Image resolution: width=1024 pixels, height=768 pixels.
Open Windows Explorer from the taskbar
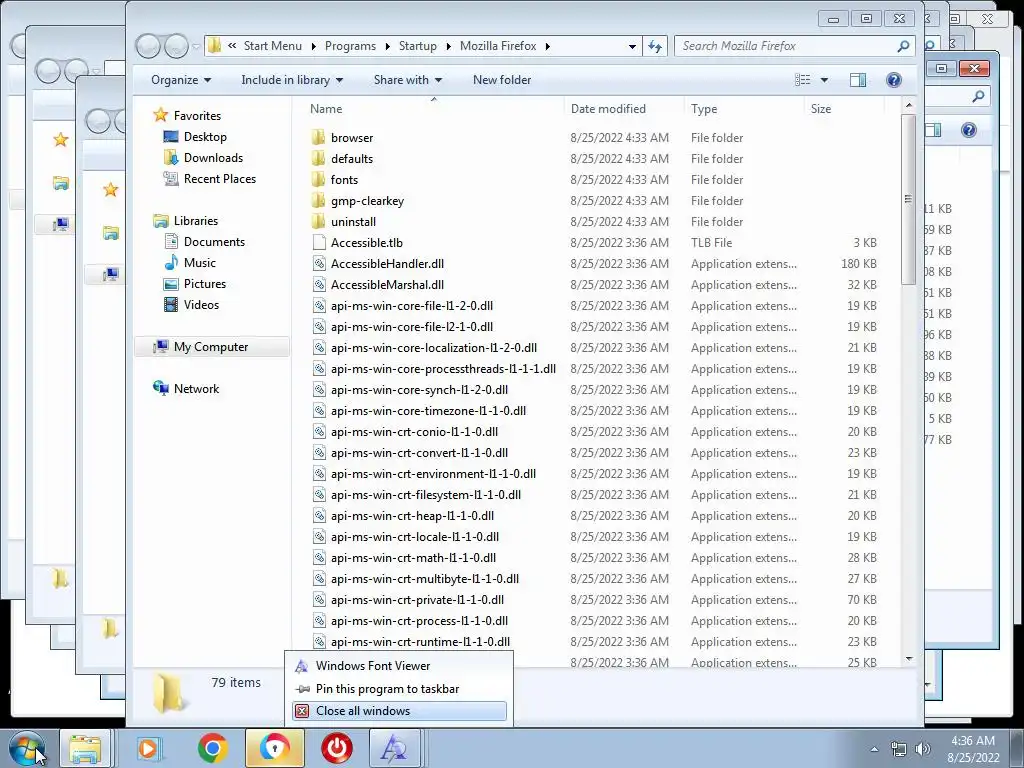point(85,748)
